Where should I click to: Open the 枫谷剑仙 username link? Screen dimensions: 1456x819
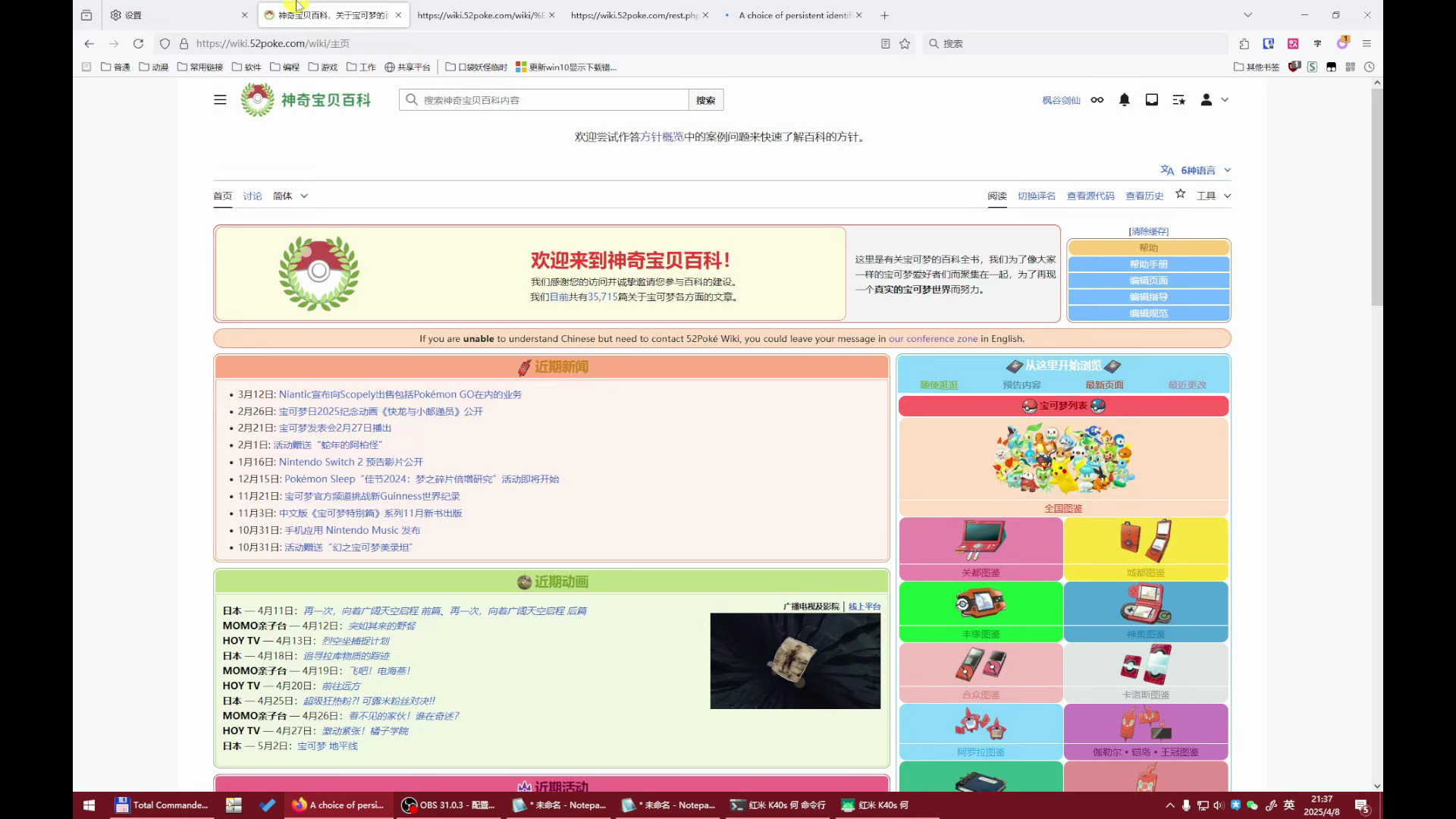[1061, 100]
